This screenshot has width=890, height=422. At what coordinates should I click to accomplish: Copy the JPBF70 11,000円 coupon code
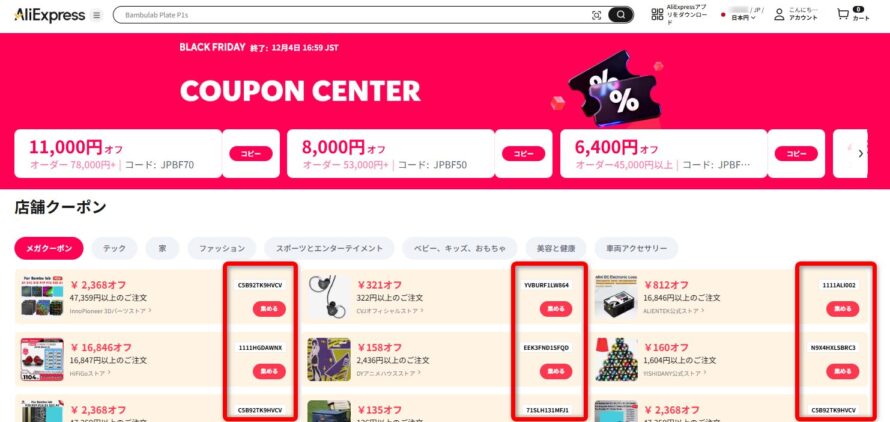[x=251, y=153]
